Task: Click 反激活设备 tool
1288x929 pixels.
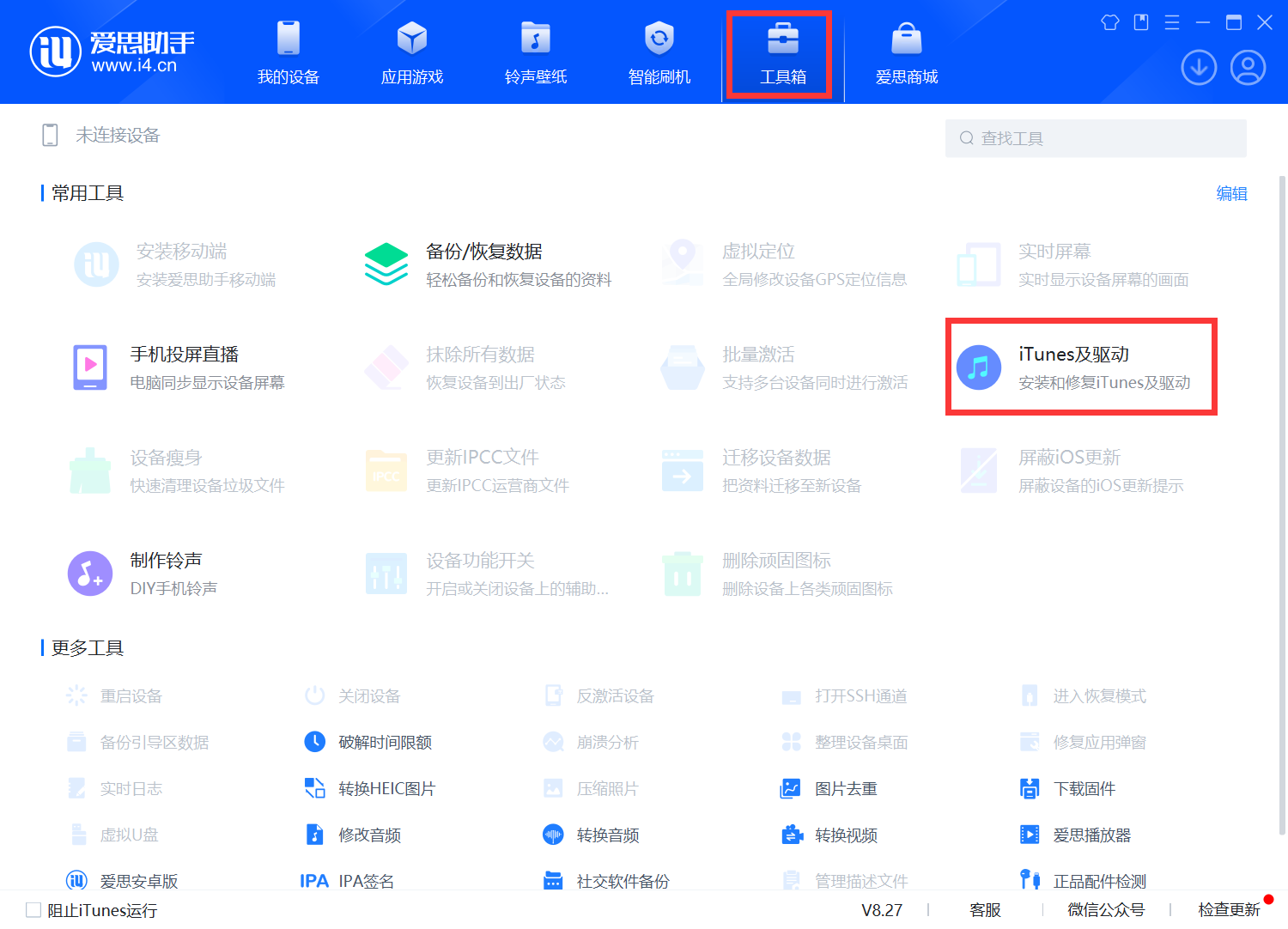Action: [598, 695]
